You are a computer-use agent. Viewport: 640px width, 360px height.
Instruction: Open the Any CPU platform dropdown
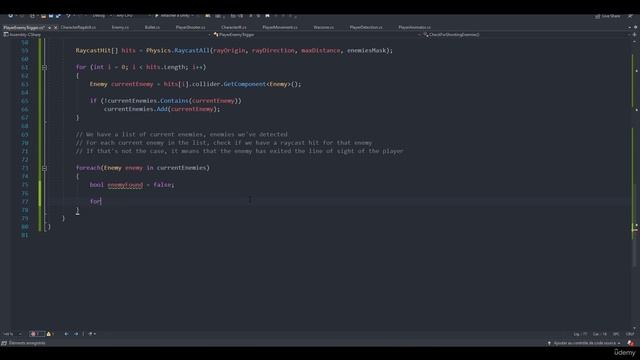click(x=133, y=16)
